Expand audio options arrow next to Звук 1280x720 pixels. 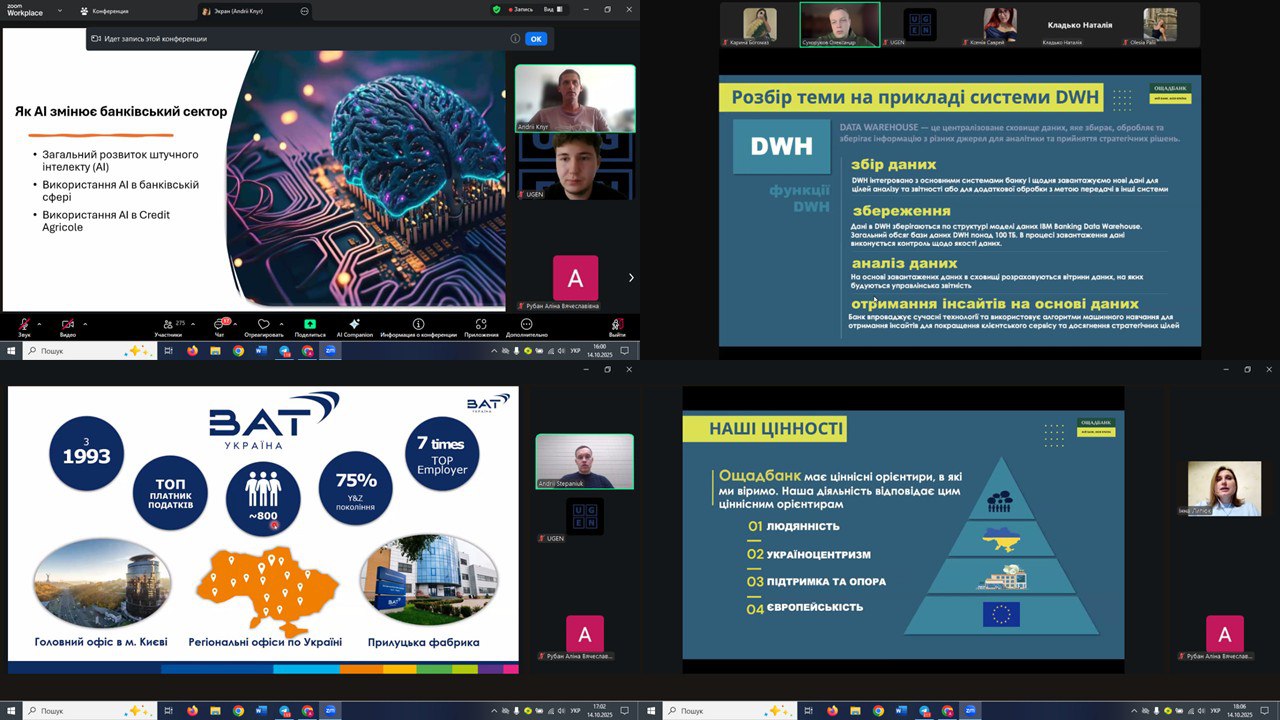tap(40, 324)
